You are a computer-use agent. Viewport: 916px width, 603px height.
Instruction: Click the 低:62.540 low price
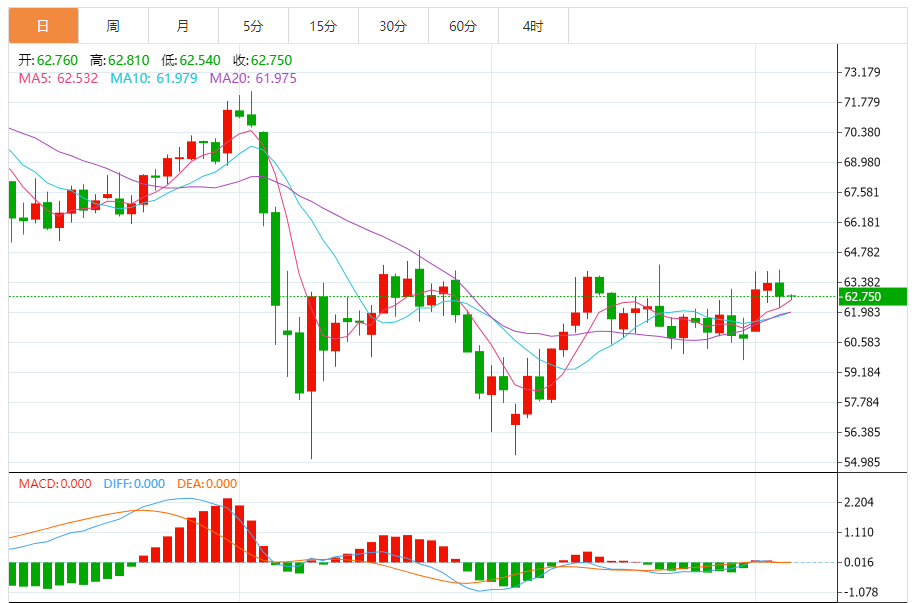(x=191, y=60)
